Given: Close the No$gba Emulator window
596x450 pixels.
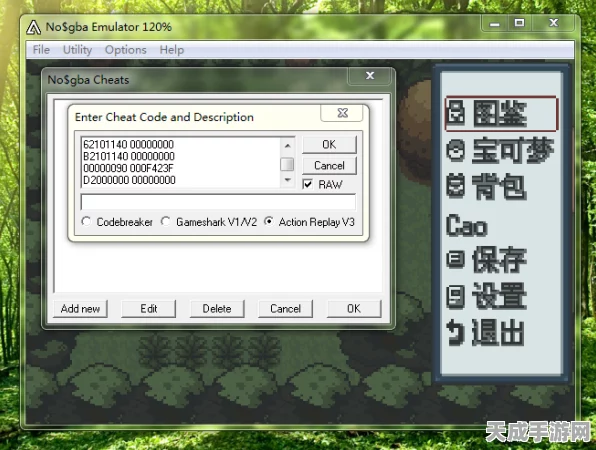Looking at the screenshot, I should (553, 23).
